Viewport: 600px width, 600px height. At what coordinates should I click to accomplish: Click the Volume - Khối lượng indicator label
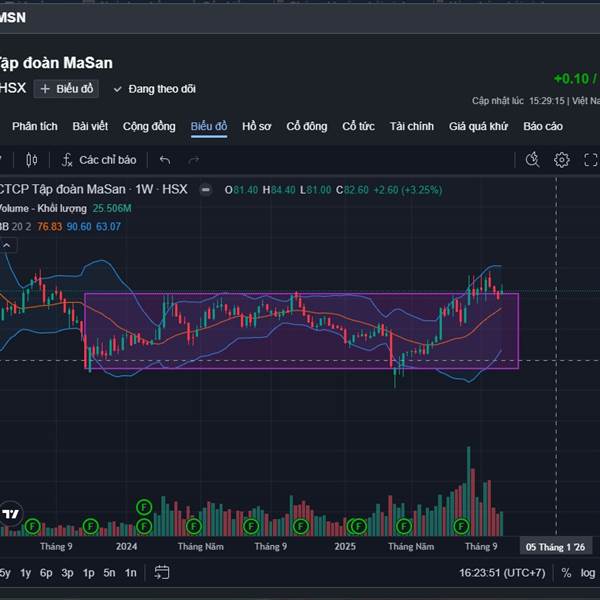[x=43, y=209]
